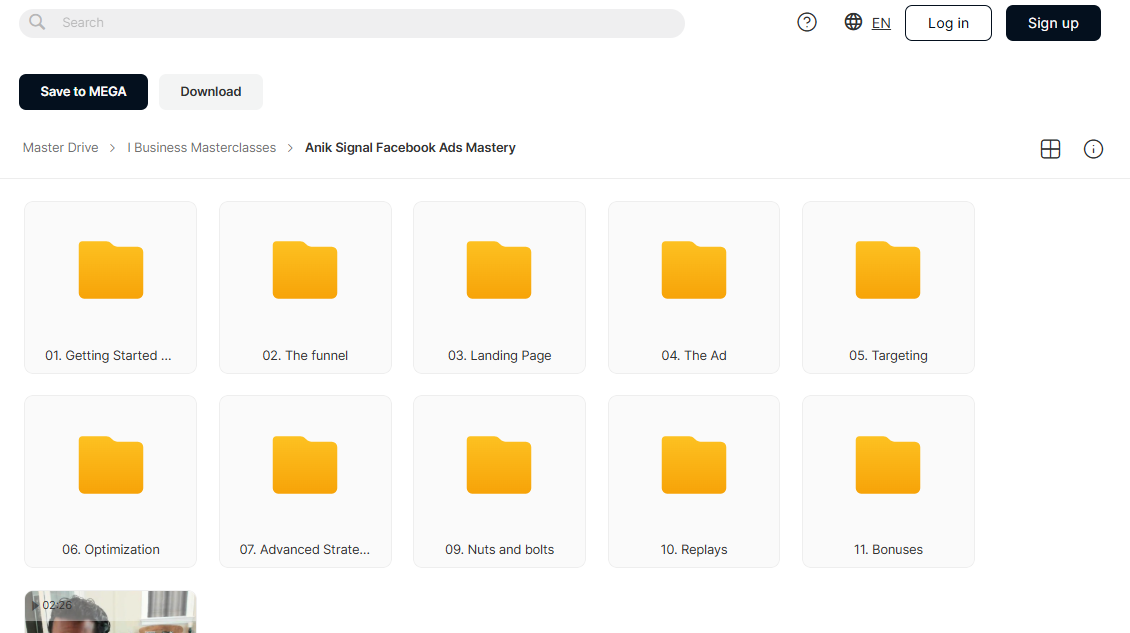Click the Download button
This screenshot has width=1130, height=633.
211,92
